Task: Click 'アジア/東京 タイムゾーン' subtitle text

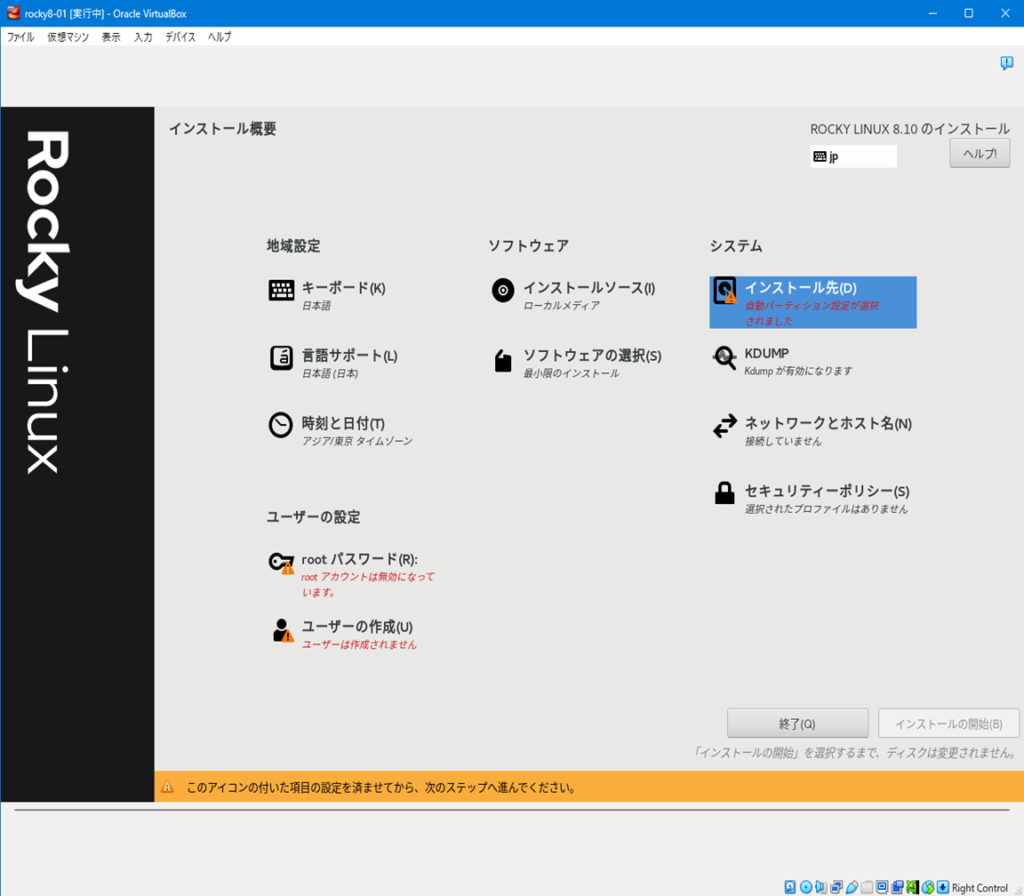Action: point(357,441)
